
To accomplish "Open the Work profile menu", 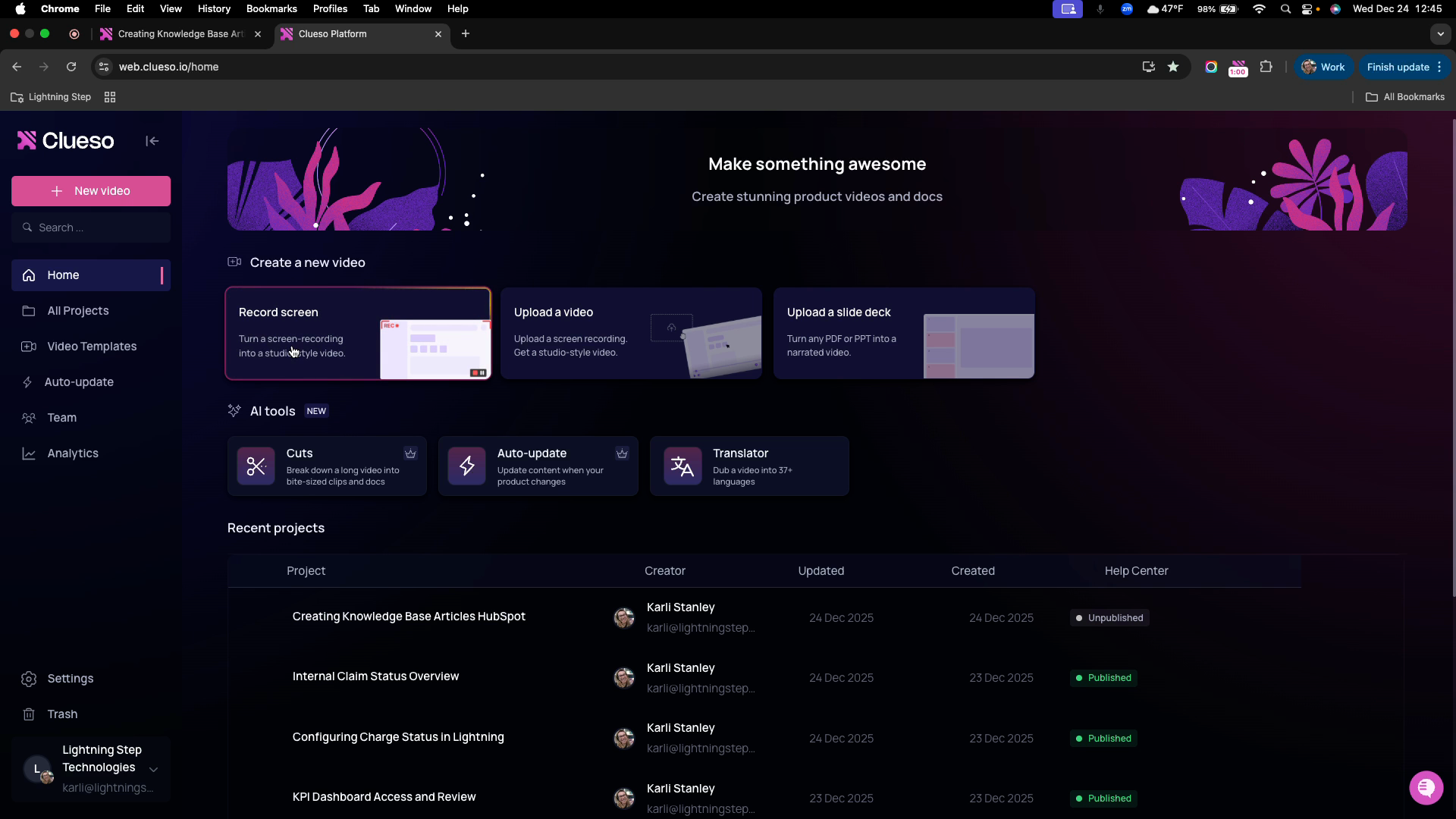I will pyautogui.click(x=1323, y=67).
